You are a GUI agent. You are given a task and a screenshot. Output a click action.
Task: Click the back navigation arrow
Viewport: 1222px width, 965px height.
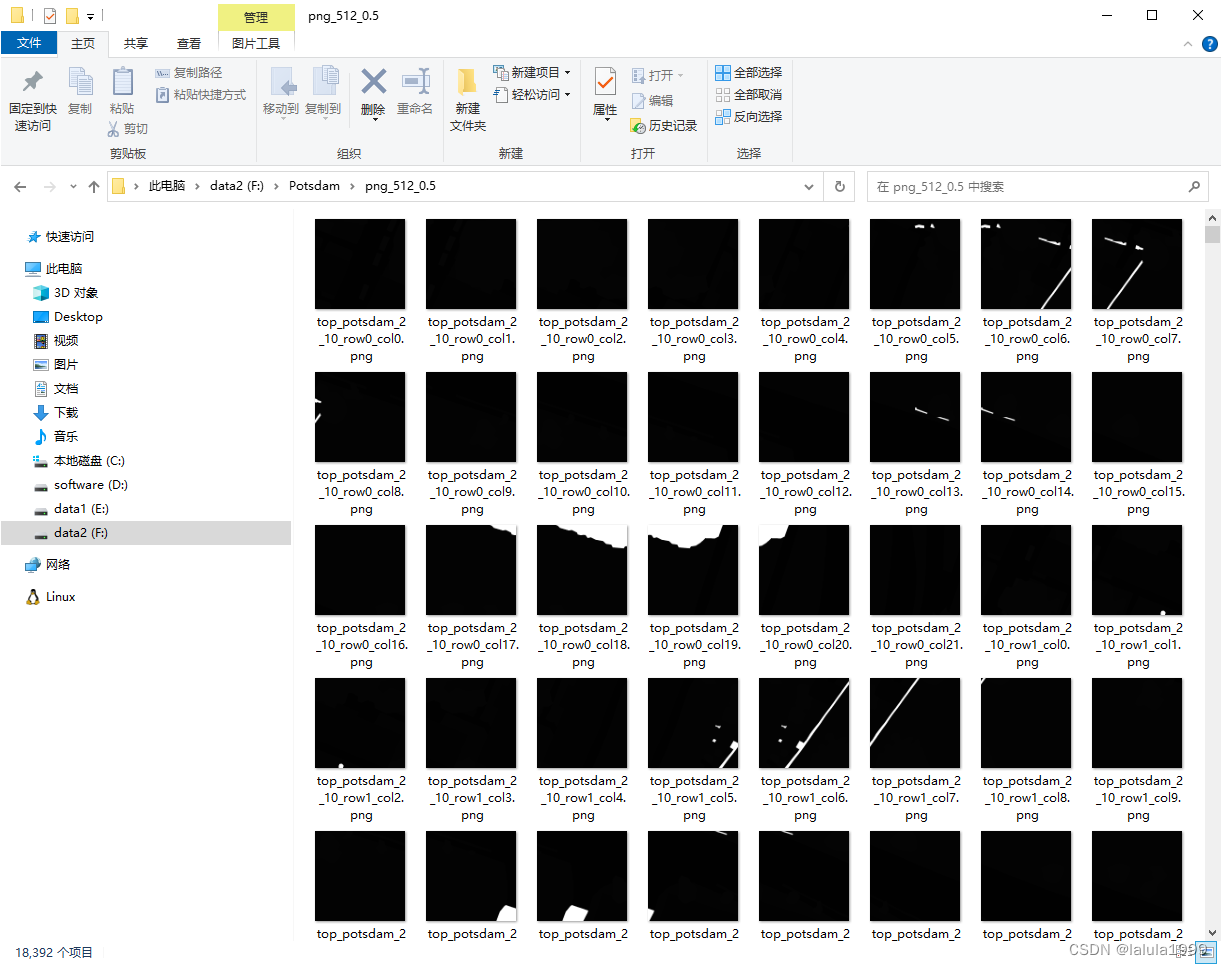pos(19,187)
